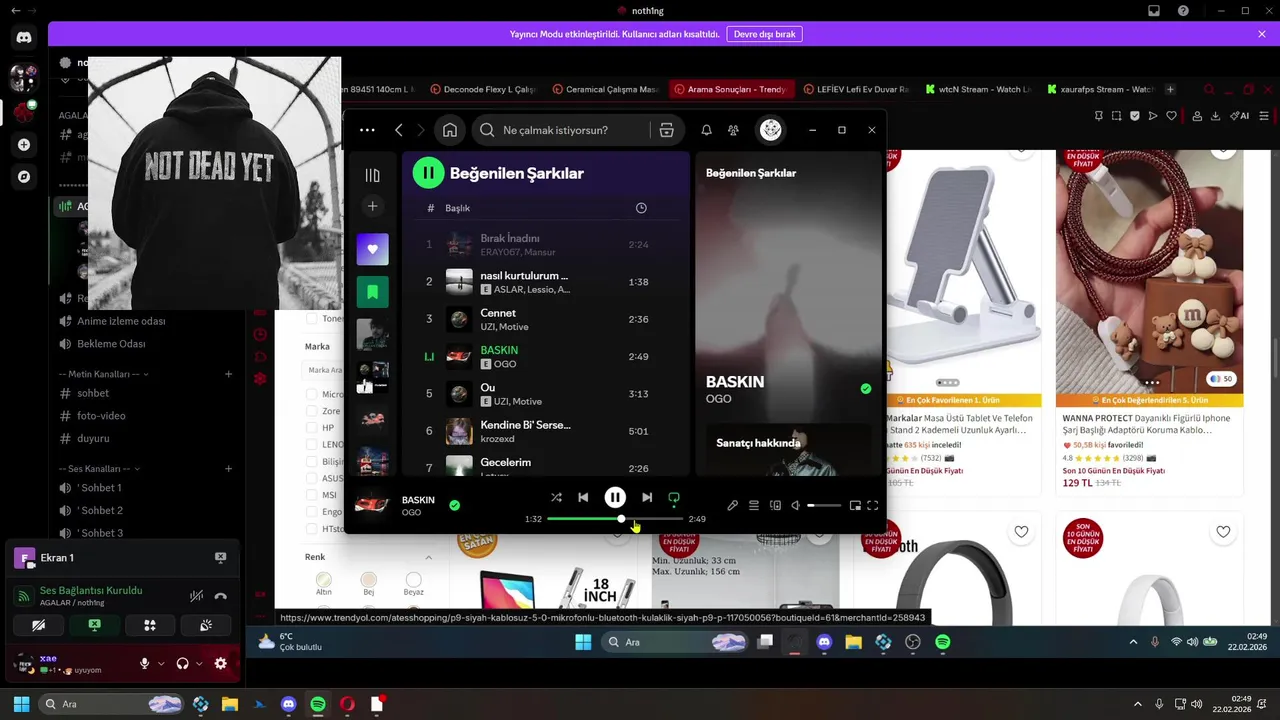Screen dimensions: 1280x720
Task: Open Spotify Browse icon in search bar
Action: (667, 130)
